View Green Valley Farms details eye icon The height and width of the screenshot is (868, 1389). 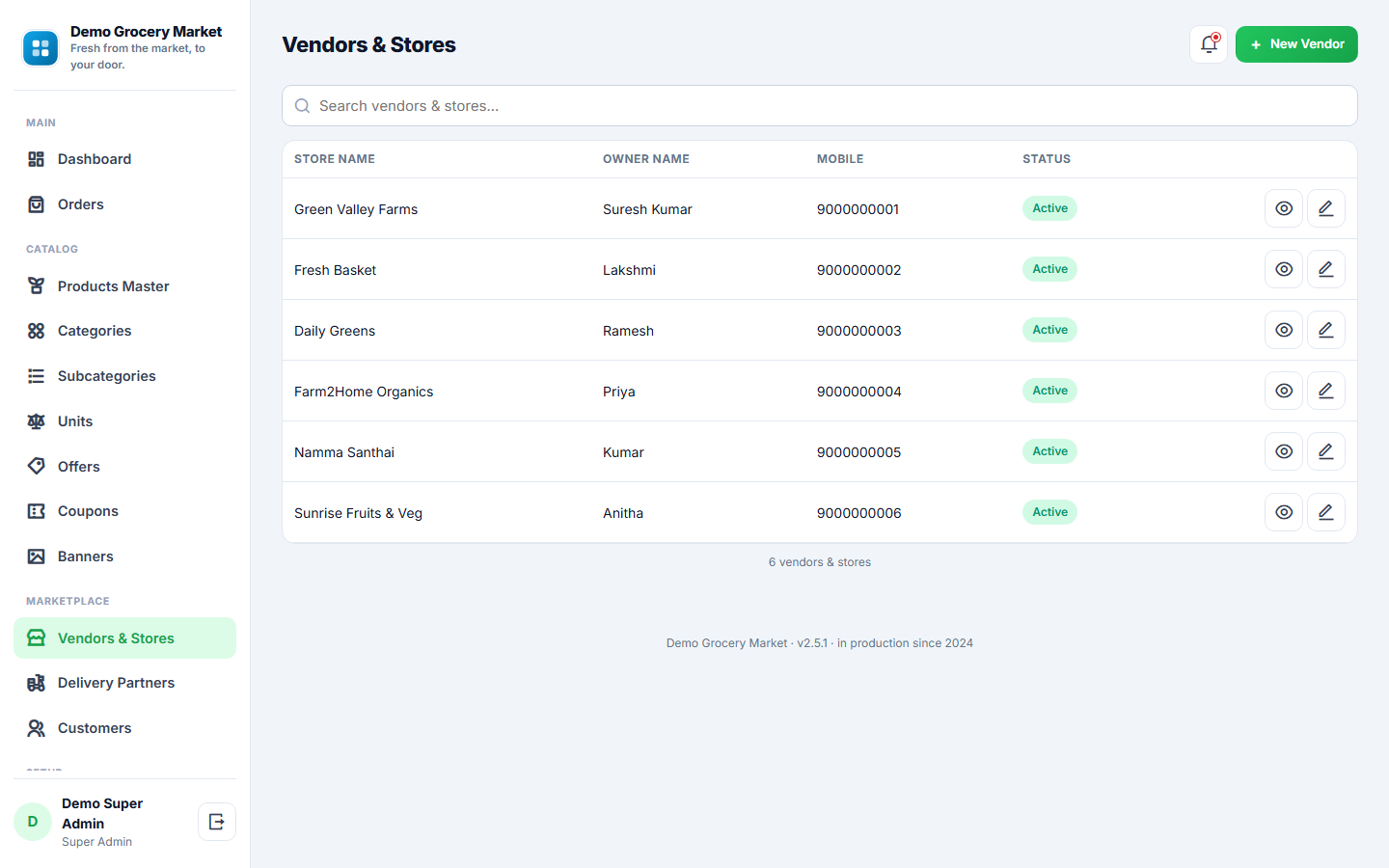(x=1284, y=208)
